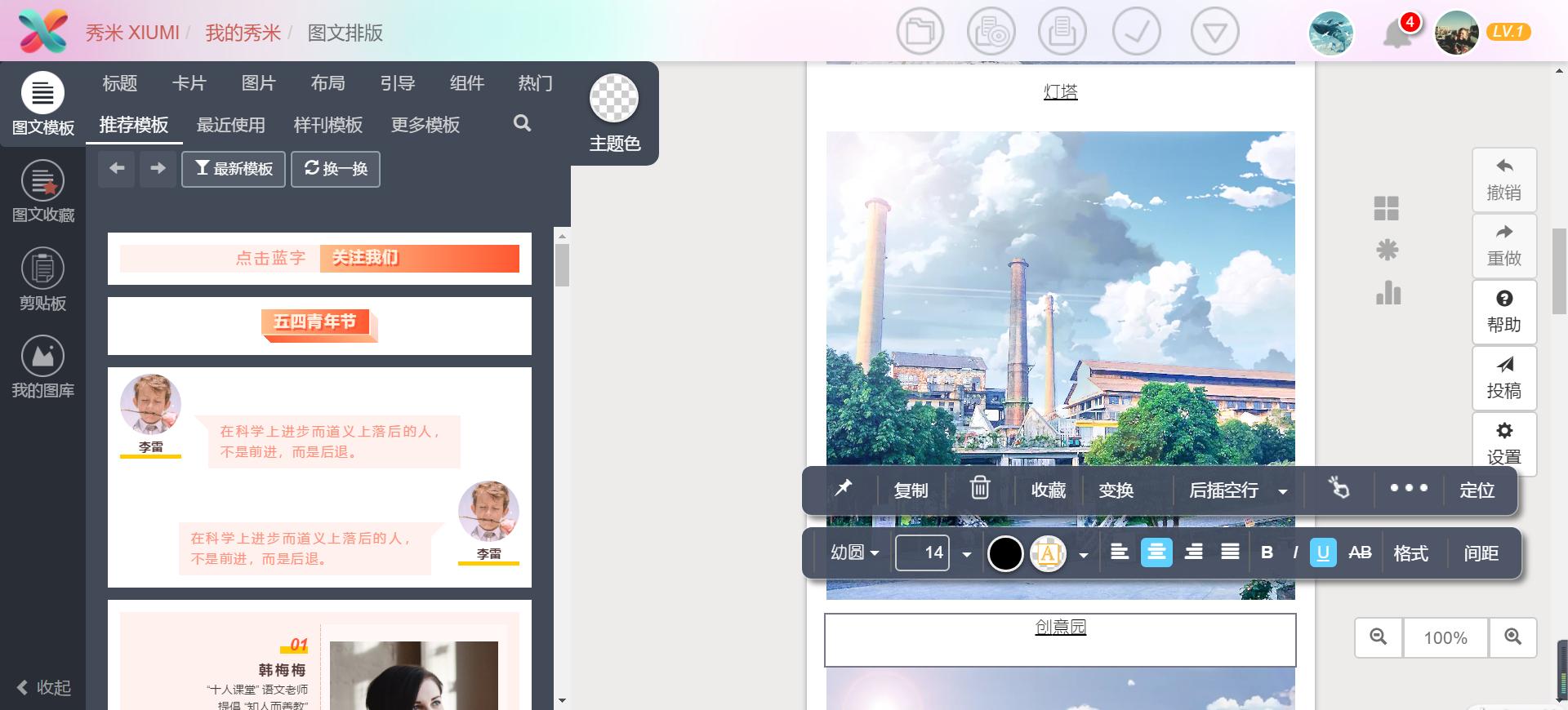
Task: Toggle bold formatting
Action: (x=1267, y=552)
